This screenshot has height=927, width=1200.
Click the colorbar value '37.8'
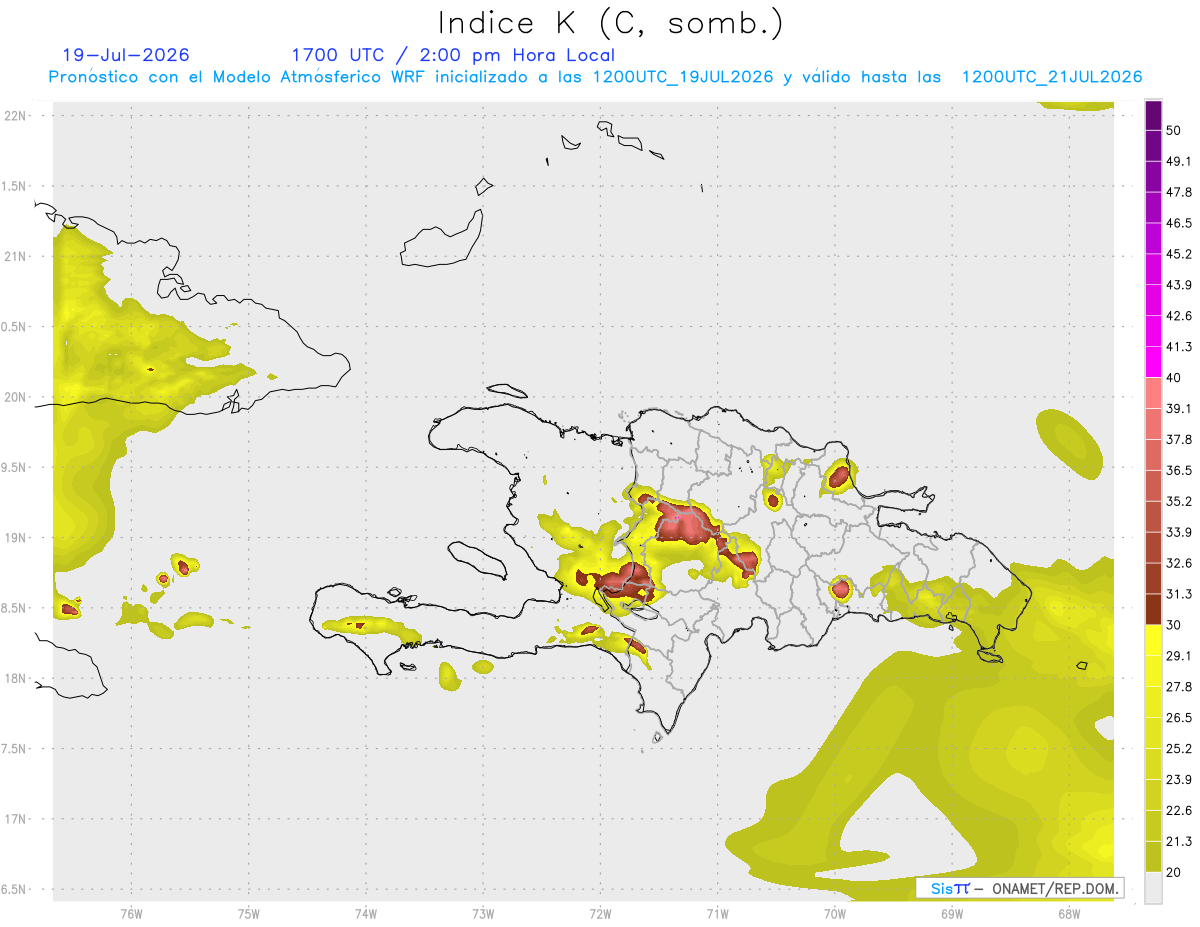tap(1179, 440)
